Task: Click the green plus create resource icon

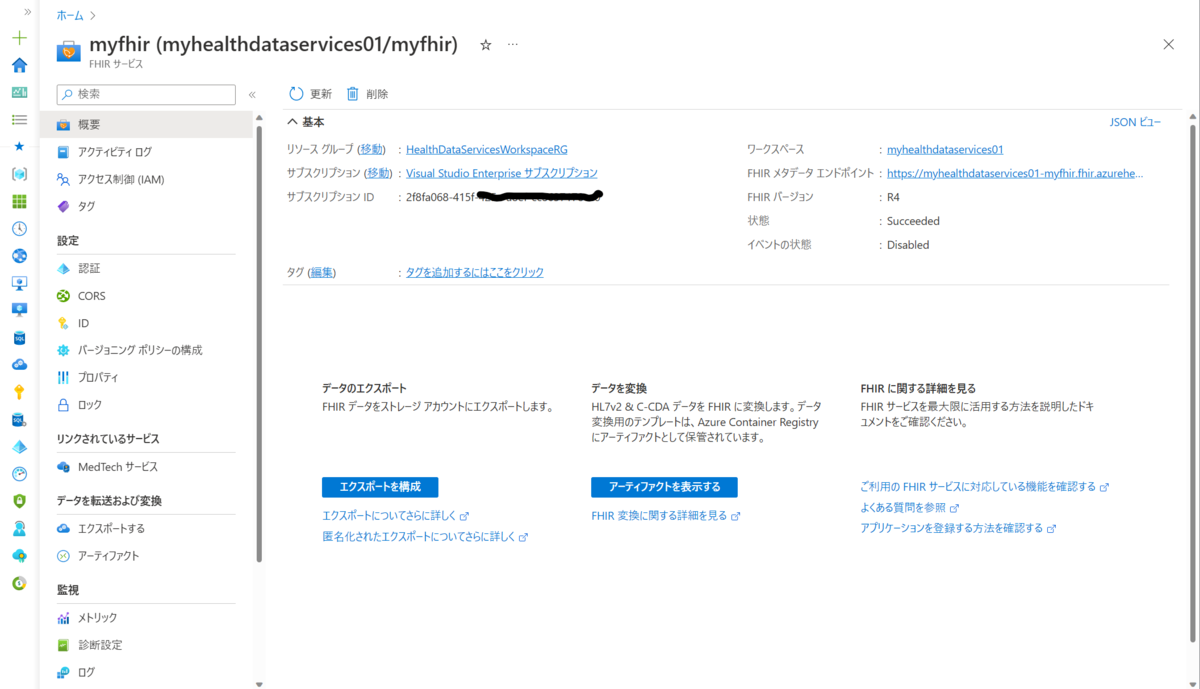Action: 19,38
